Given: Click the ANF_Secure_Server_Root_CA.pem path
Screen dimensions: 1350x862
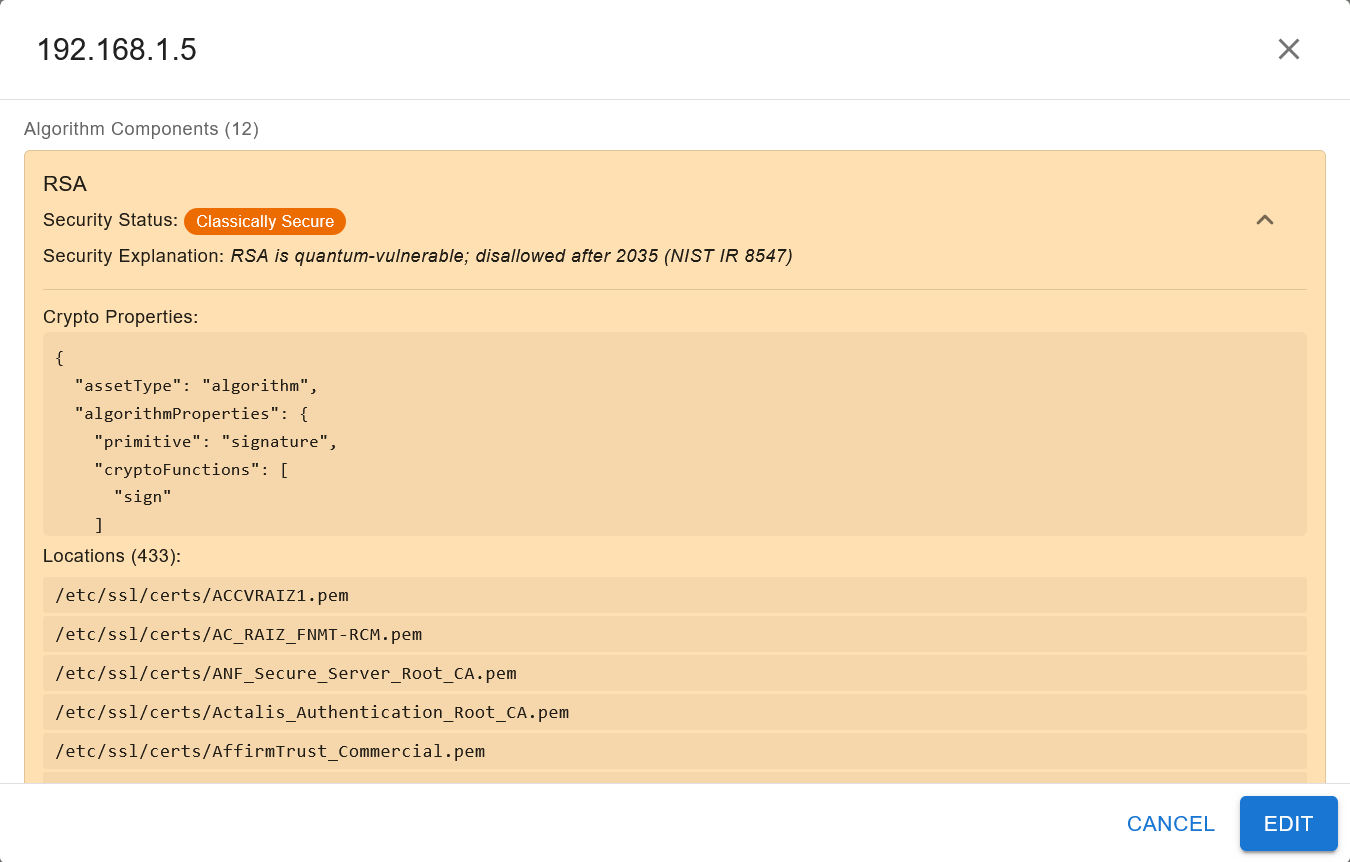Looking at the screenshot, I should pos(286,673).
